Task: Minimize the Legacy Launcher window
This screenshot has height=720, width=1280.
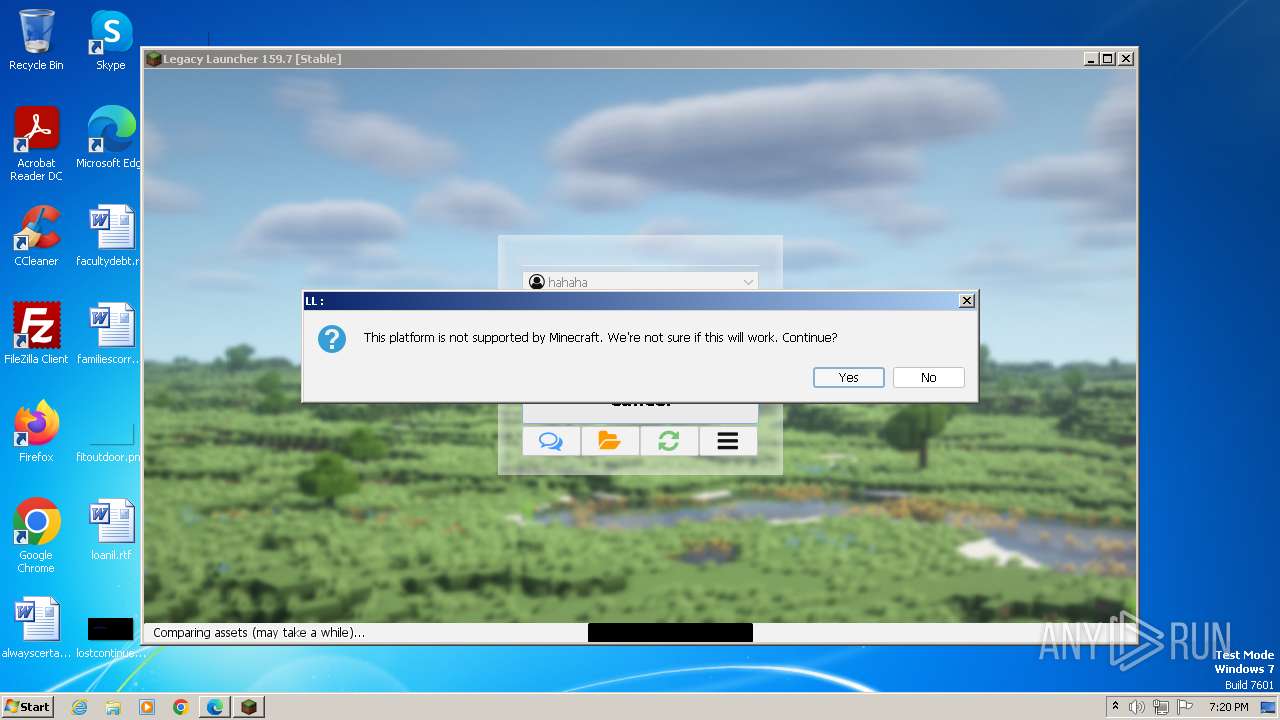Action: [1090, 59]
